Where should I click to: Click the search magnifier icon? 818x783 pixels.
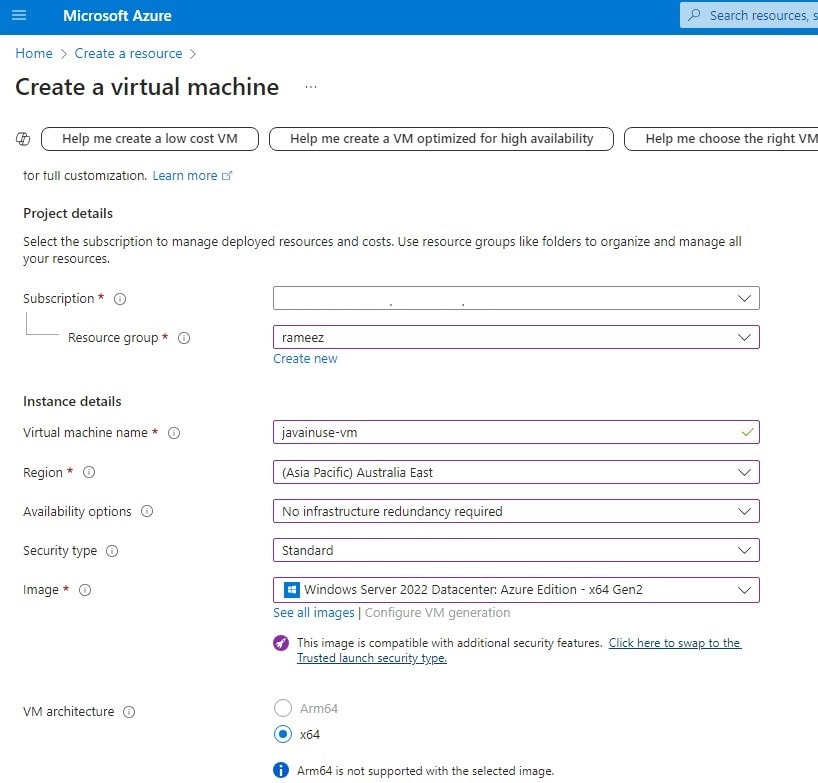pyautogui.click(x=694, y=15)
